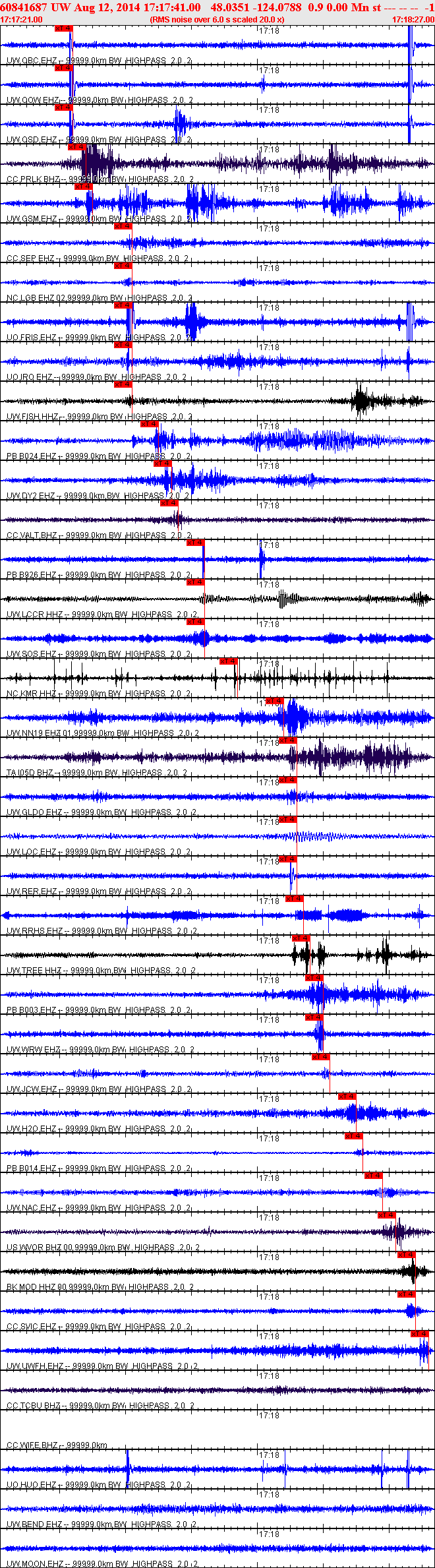The height and width of the screenshot is (1568, 435).
Task: Click the BK.MOD.HHZ.00 station label
Action: (x=38, y=1287)
